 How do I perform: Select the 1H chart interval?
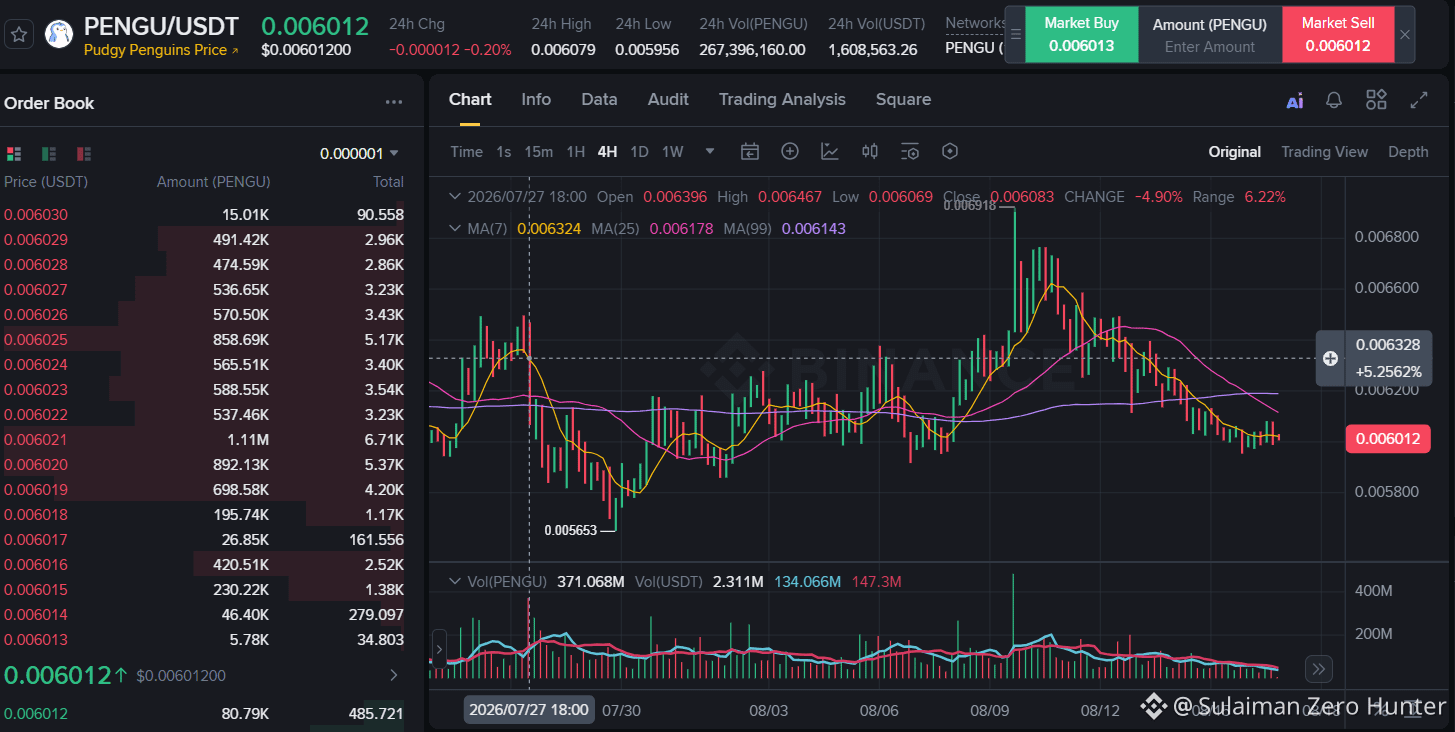(576, 152)
